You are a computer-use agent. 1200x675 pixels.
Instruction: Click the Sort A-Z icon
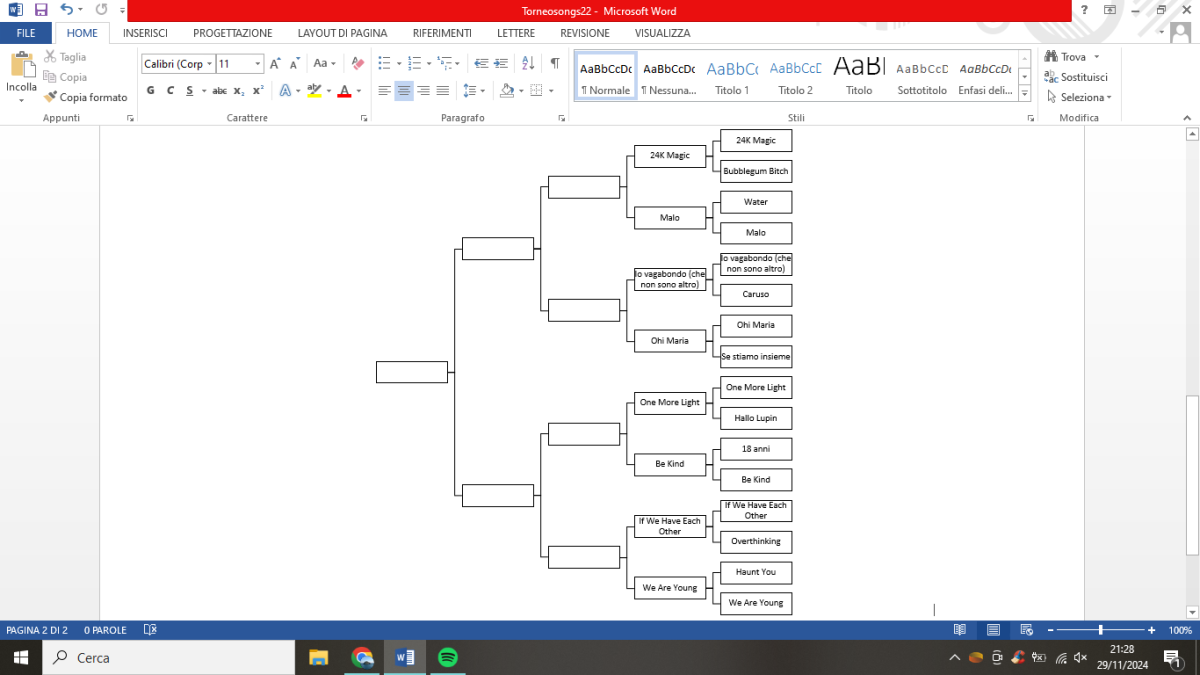coord(529,63)
